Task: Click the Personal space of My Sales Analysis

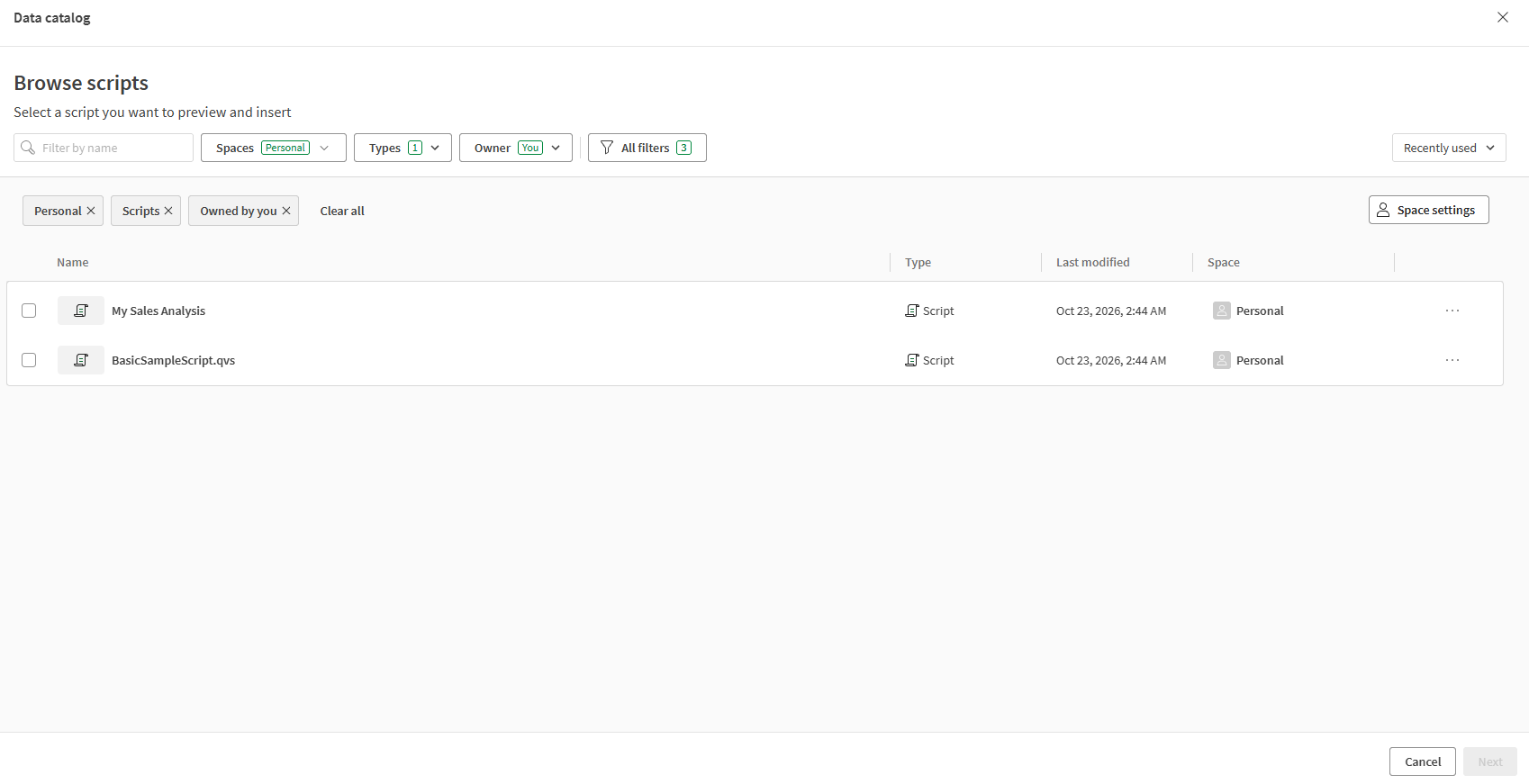Action: 1249,311
